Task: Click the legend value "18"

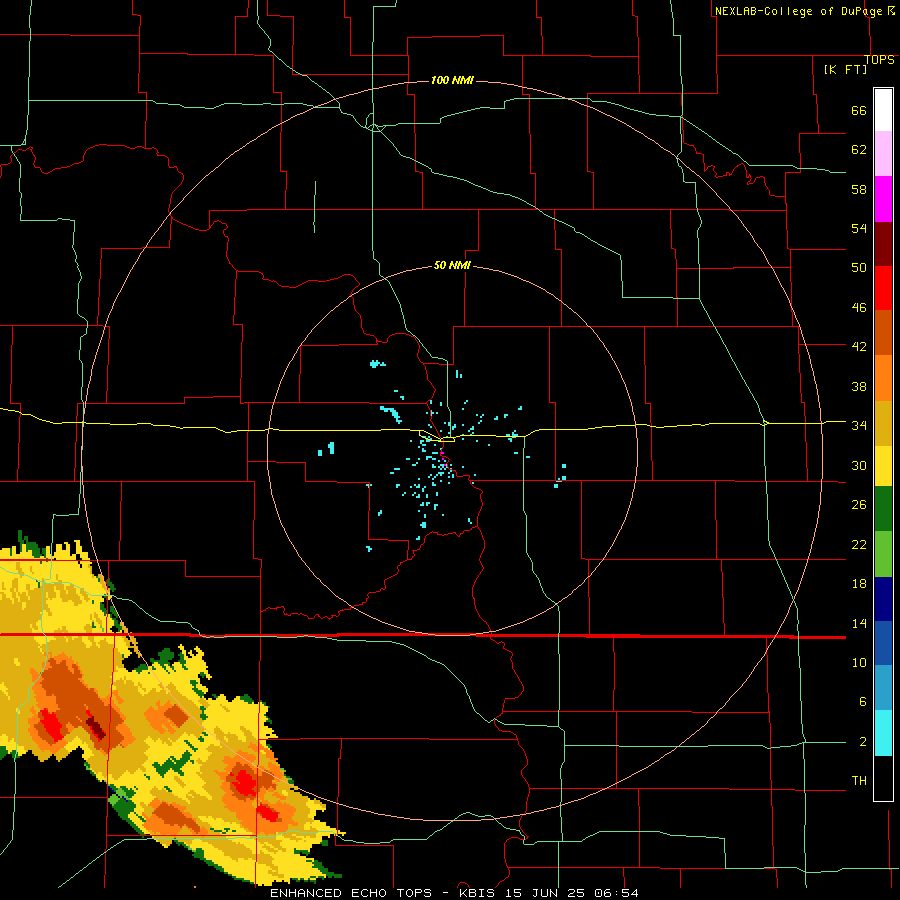Action: (859, 584)
